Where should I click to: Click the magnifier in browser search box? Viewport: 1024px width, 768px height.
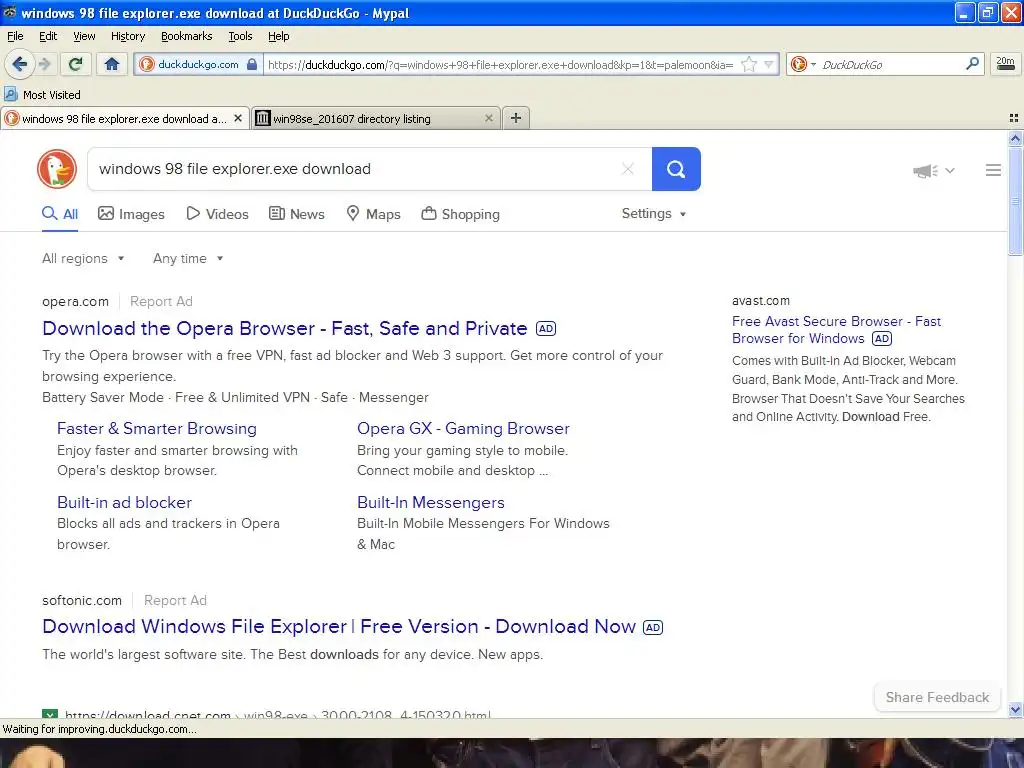[x=972, y=64]
